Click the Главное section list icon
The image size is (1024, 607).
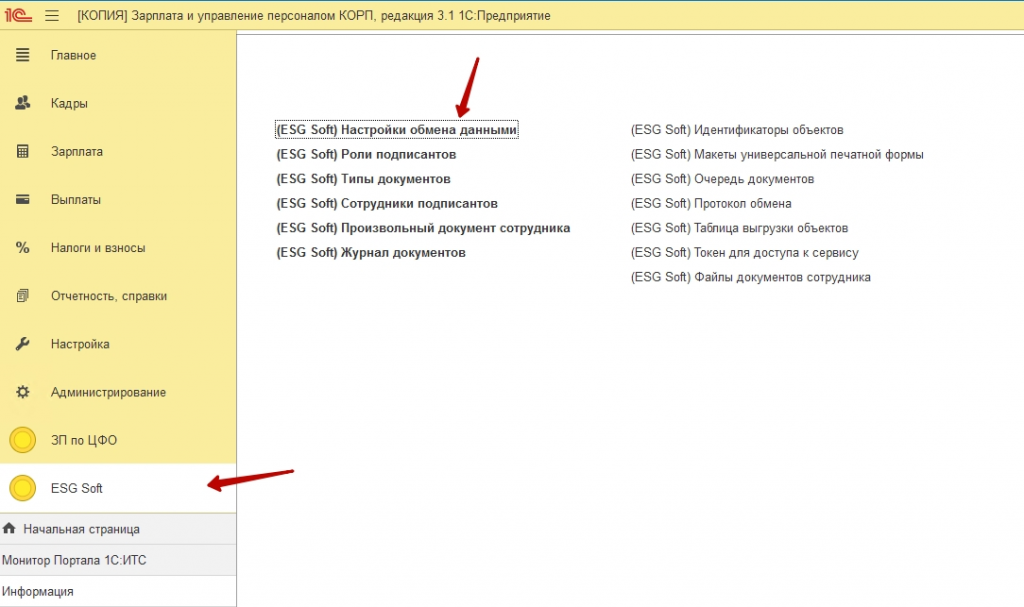click(x=23, y=55)
